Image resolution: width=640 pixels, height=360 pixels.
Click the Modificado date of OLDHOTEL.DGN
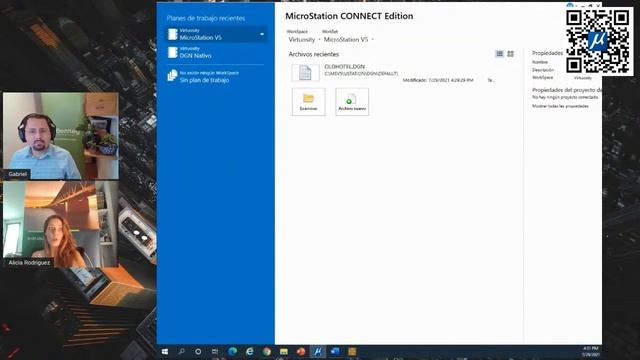click(x=438, y=80)
